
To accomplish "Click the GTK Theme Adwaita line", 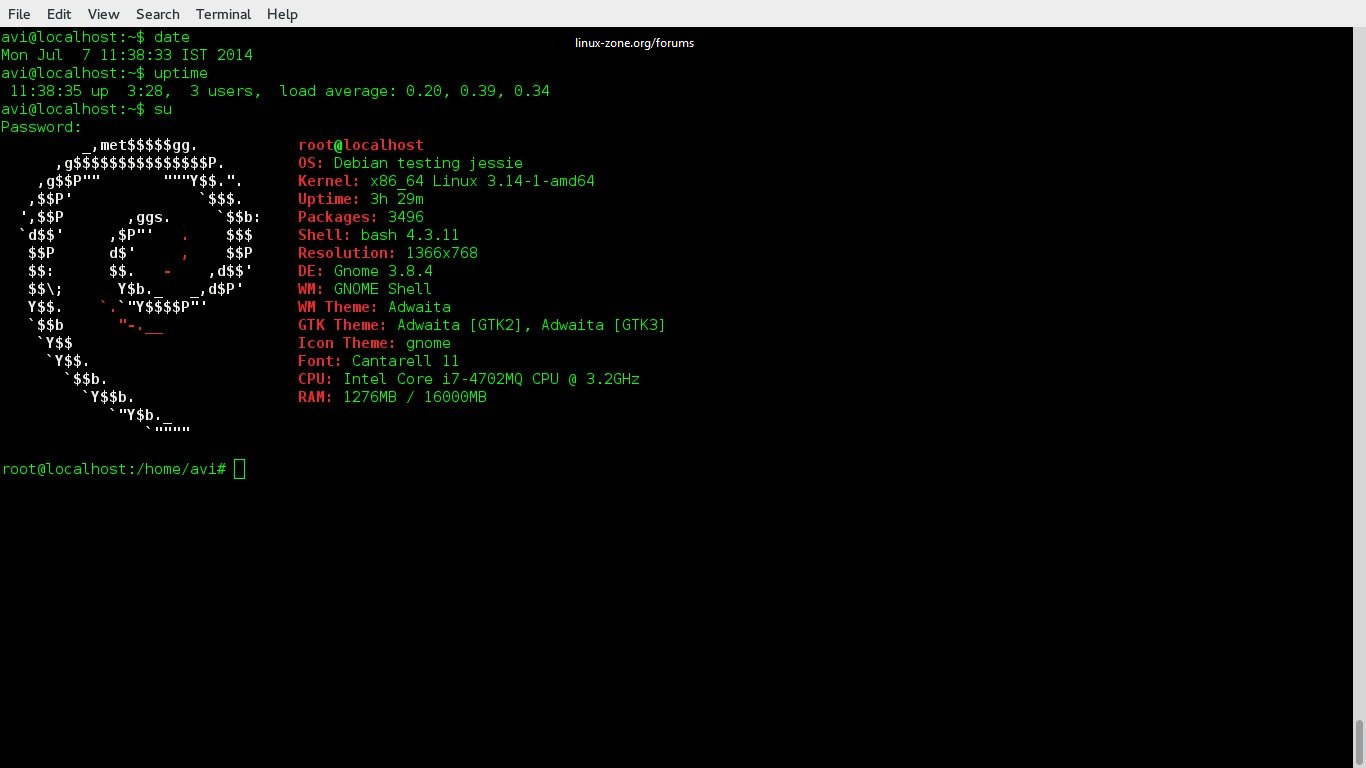I will point(481,325).
